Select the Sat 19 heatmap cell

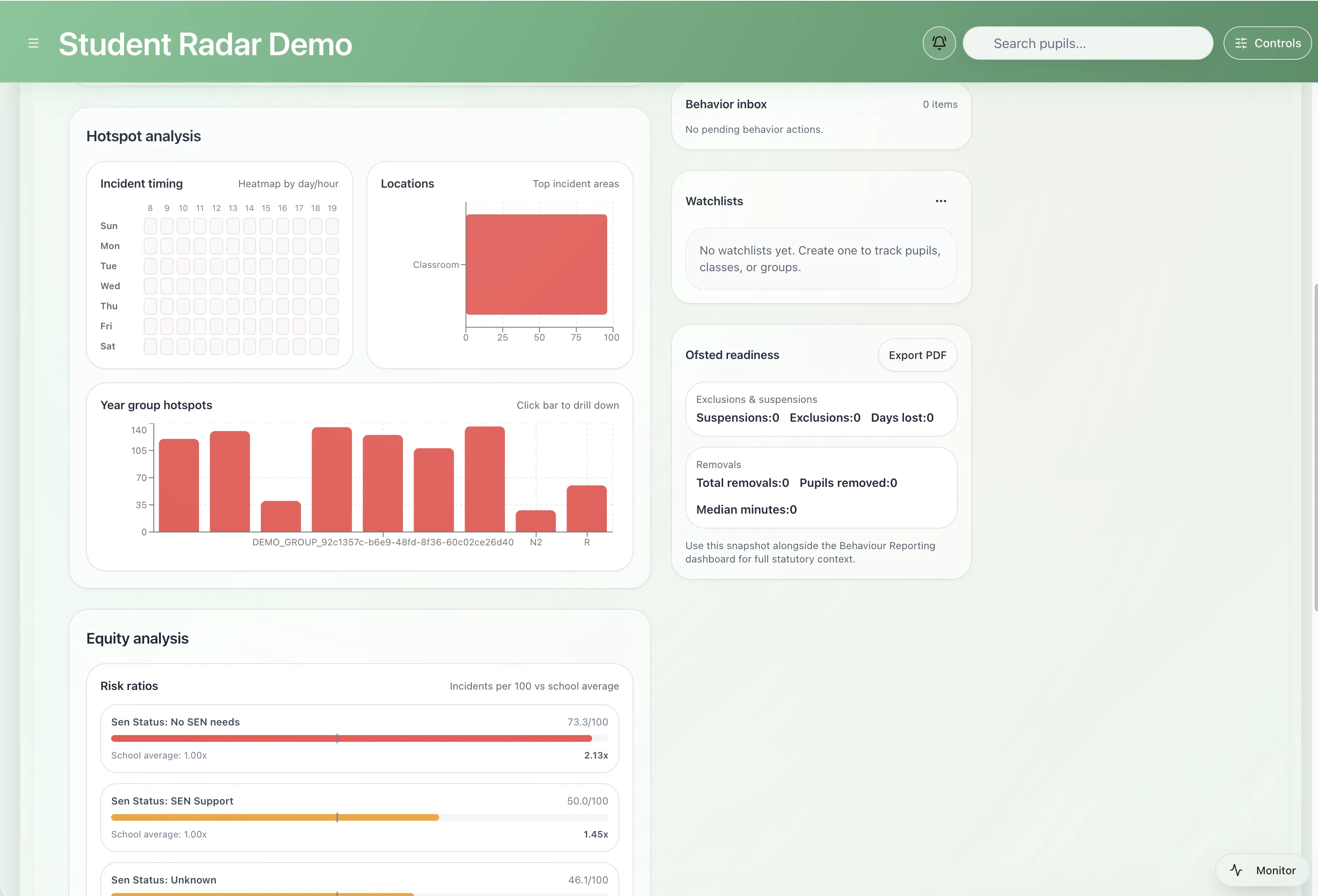[x=332, y=346]
